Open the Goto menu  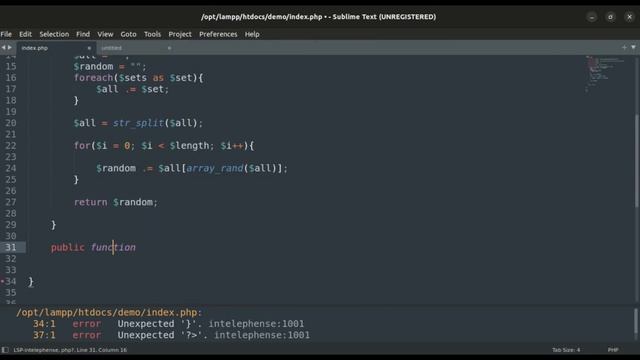pos(128,34)
